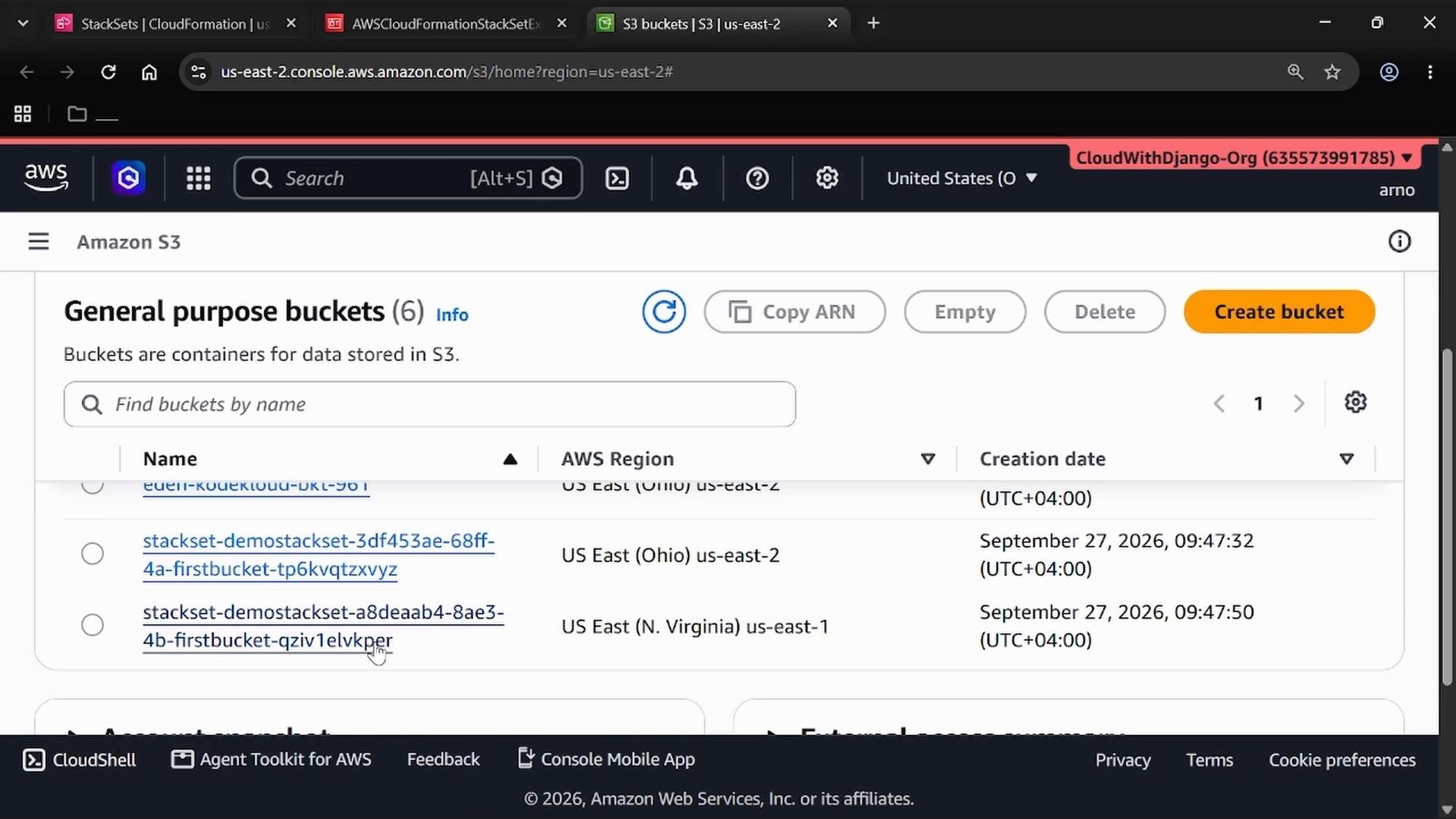Open the services grid menu icon
1456x819 pixels.
pos(199,178)
